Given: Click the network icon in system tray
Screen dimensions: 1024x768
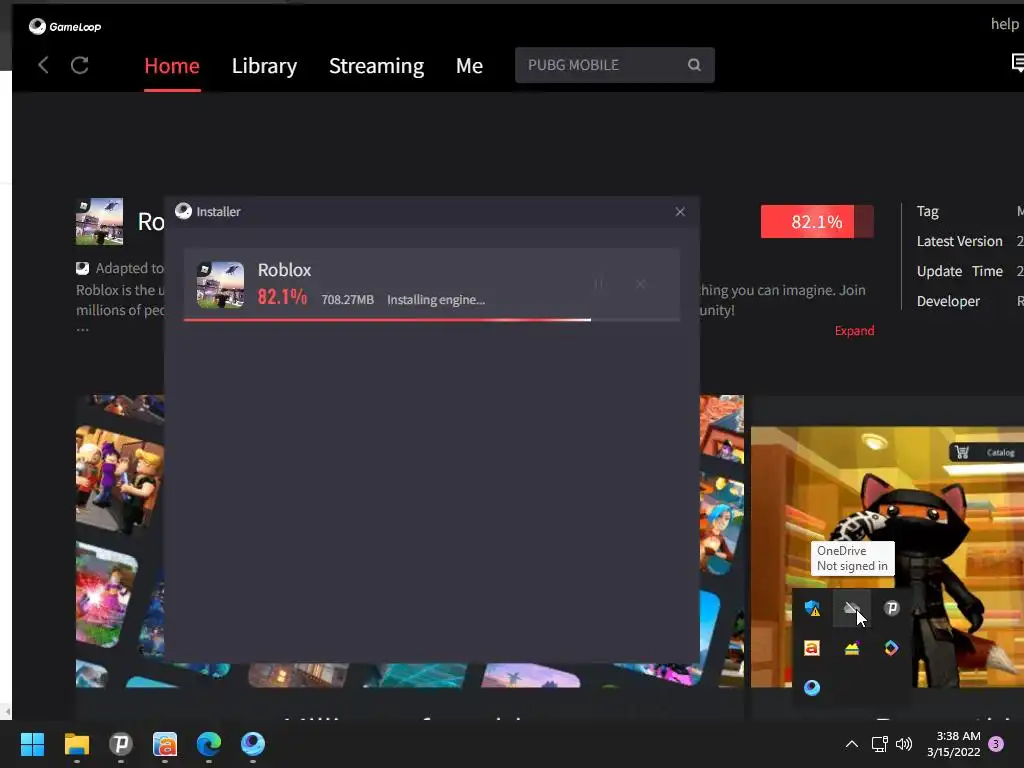Looking at the screenshot, I should click(879, 744).
